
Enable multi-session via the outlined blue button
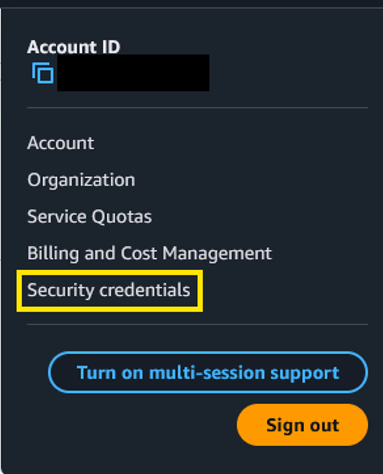coord(208,372)
